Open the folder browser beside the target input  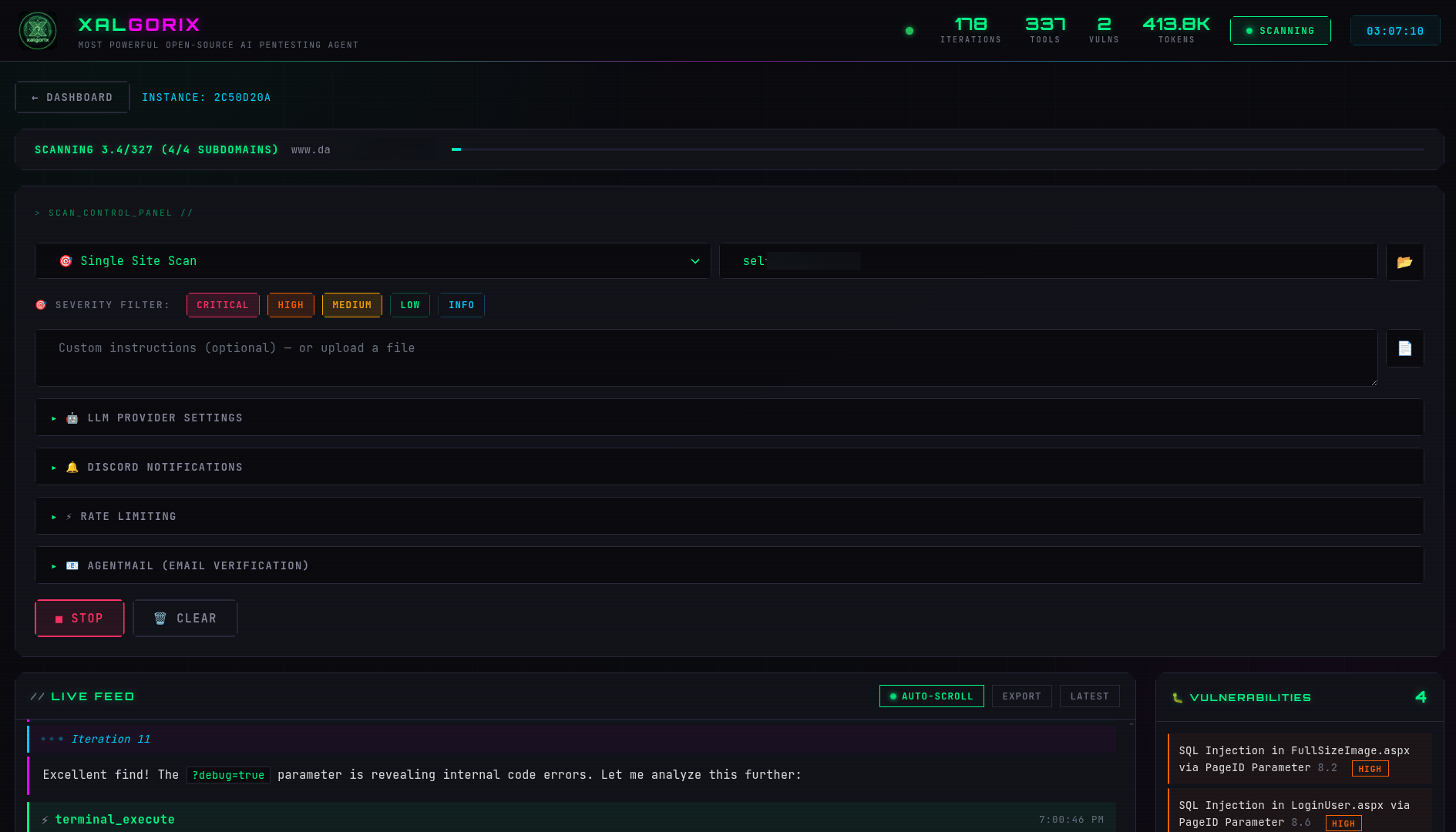[1404, 261]
